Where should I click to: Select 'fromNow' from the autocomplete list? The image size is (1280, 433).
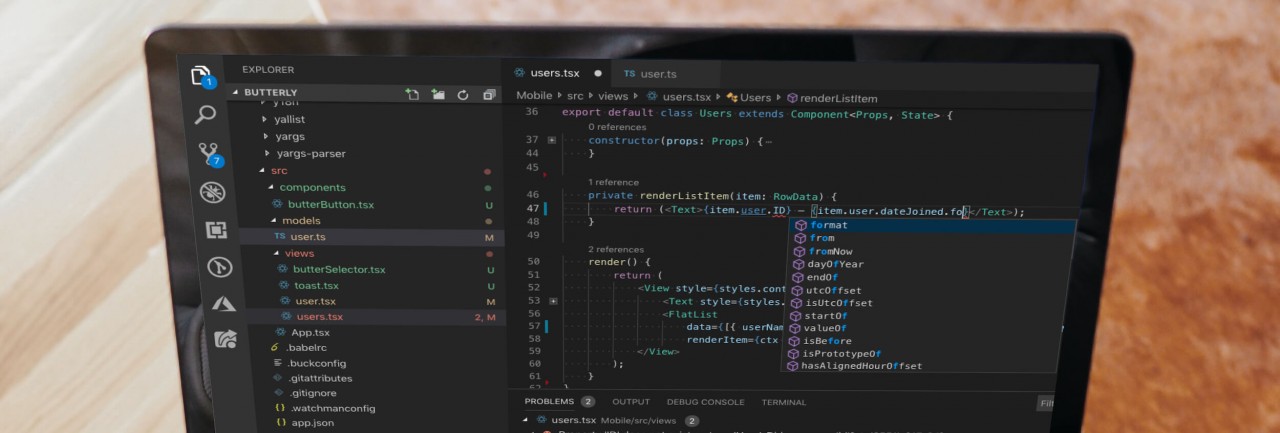coord(831,251)
